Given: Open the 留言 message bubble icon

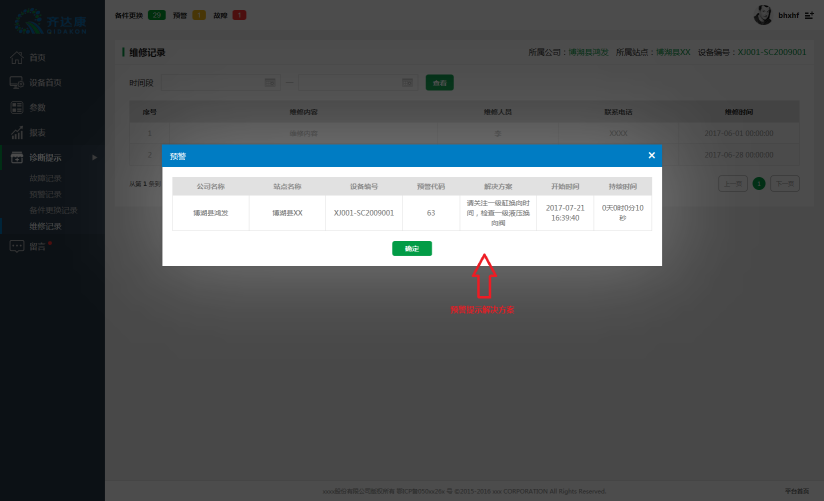Looking at the screenshot, I should click(x=17, y=246).
